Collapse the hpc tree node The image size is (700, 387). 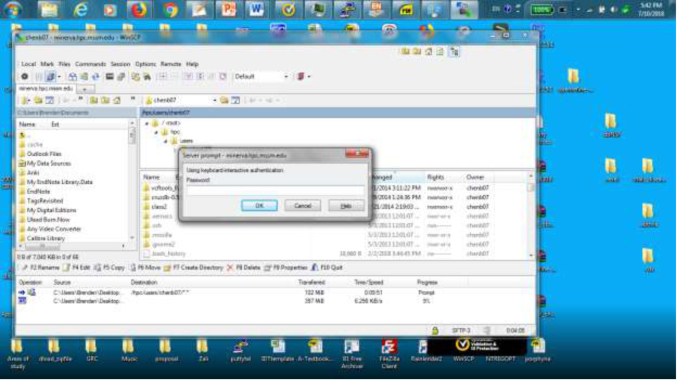(156, 132)
